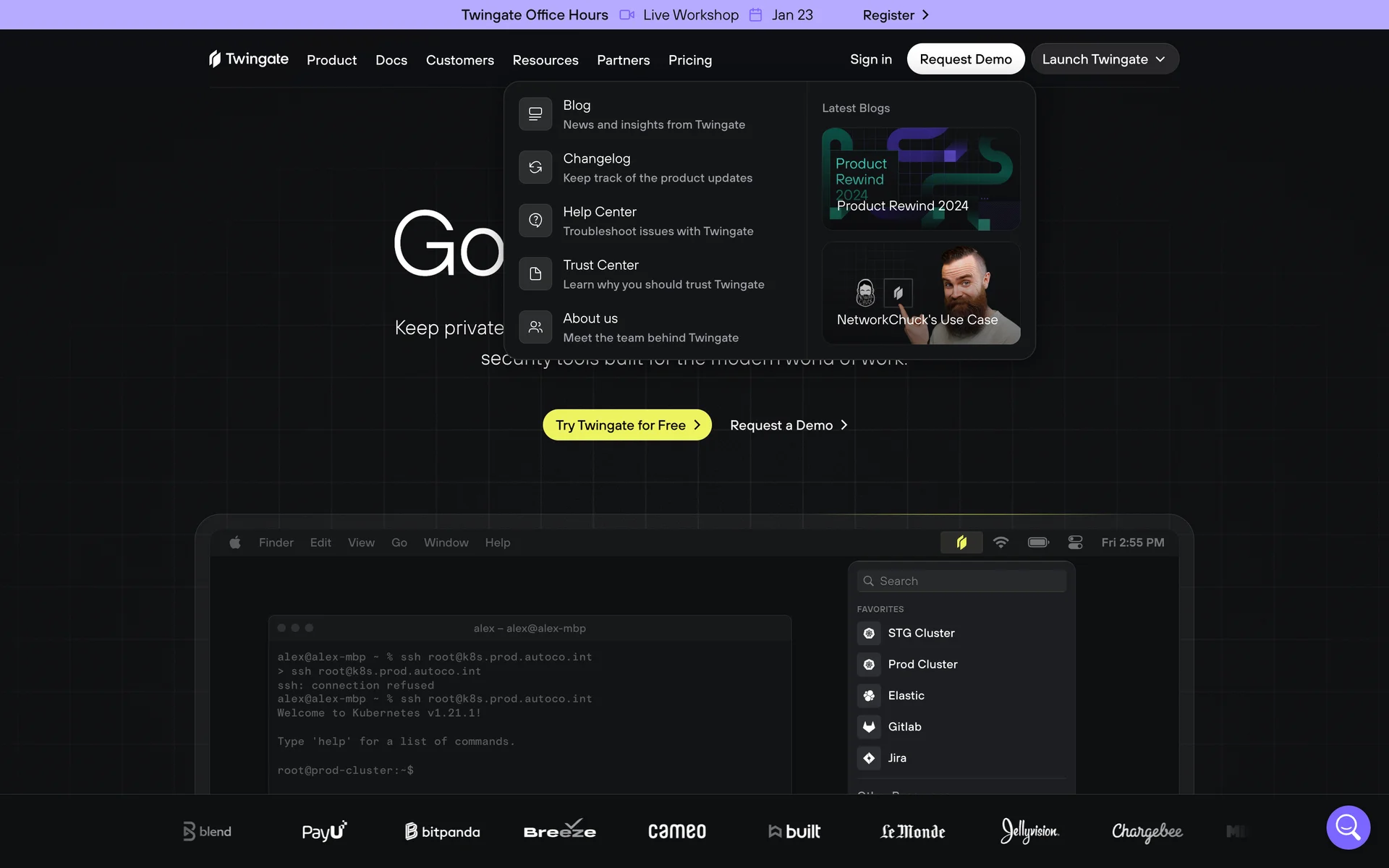The width and height of the screenshot is (1389, 868).
Task: Click the About us people icon
Action: coord(535,327)
